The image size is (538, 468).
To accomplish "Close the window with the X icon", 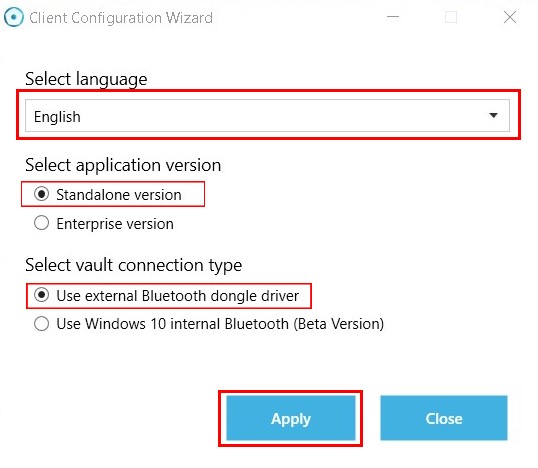I will pyautogui.click(x=510, y=17).
